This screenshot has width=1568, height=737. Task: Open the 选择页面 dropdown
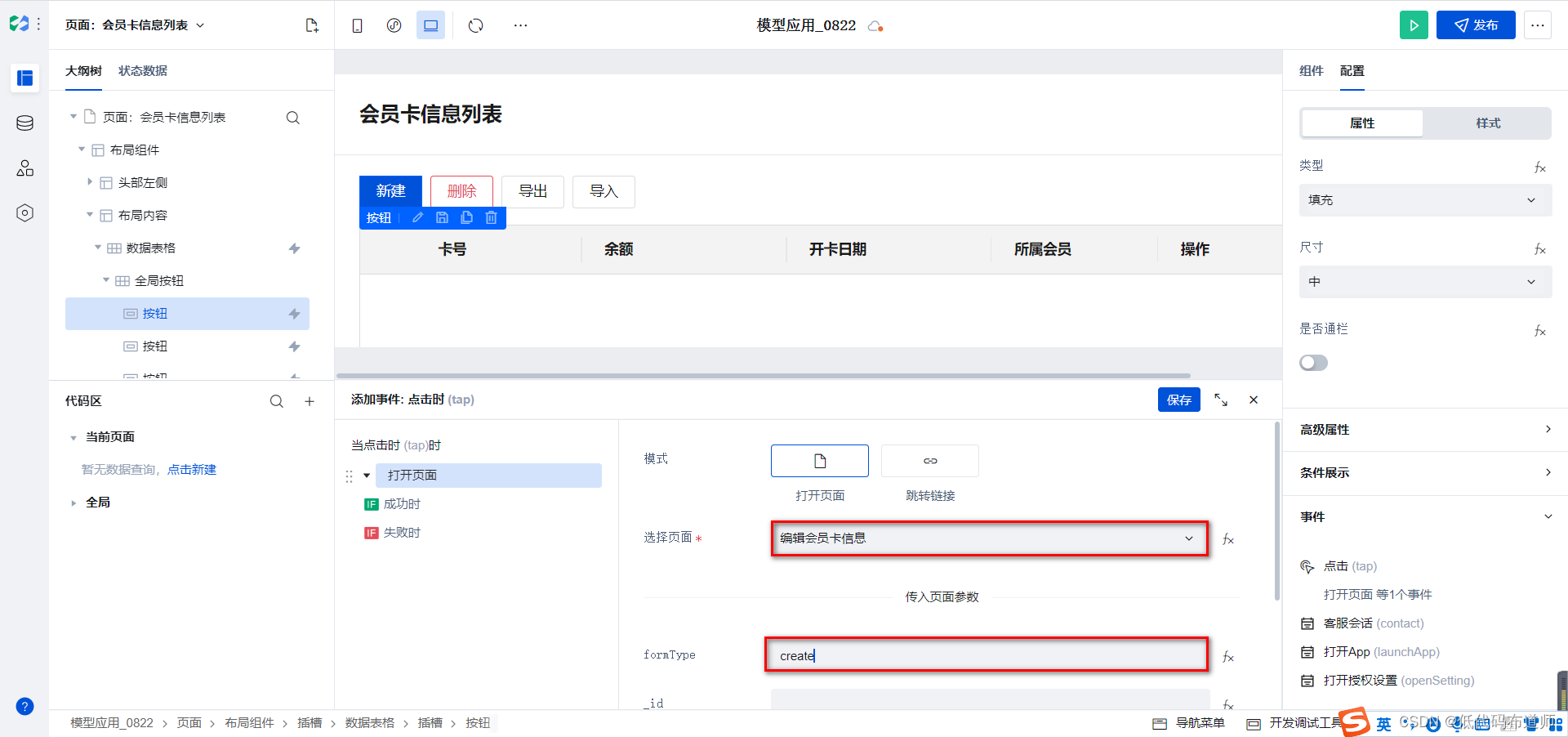click(990, 538)
